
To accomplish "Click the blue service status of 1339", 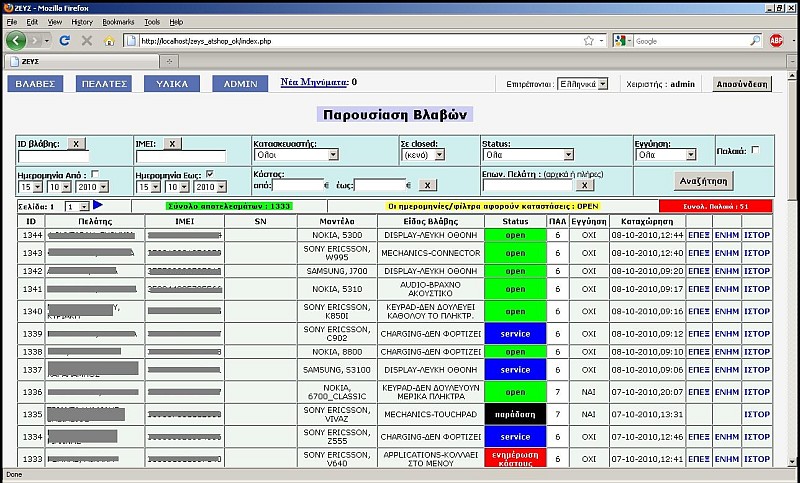I will pyautogui.click(x=515, y=334).
